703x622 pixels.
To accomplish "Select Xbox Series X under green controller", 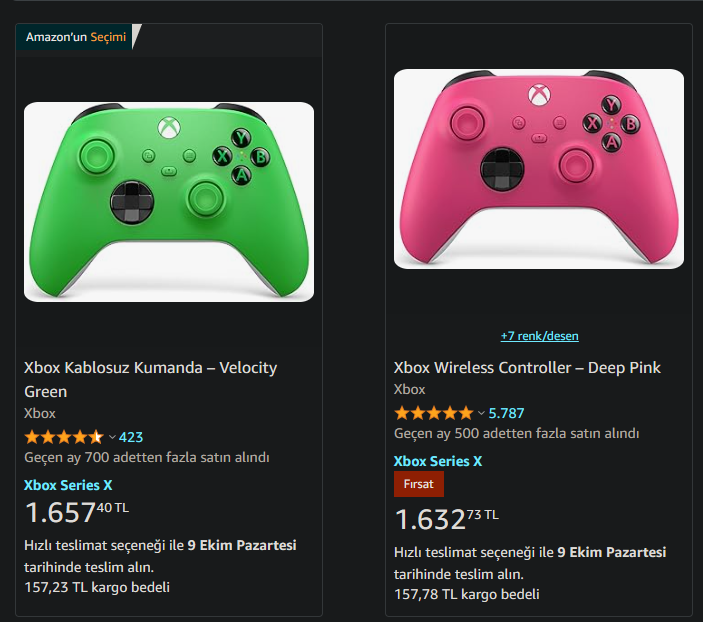I will pyautogui.click(x=68, y=485).
